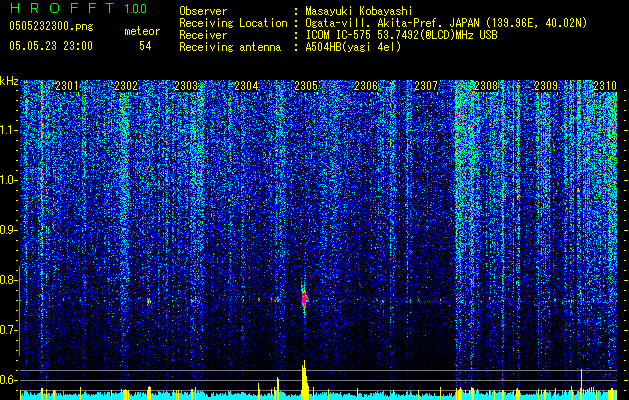Click the 0.6 kHz axis label

point(9,380)
